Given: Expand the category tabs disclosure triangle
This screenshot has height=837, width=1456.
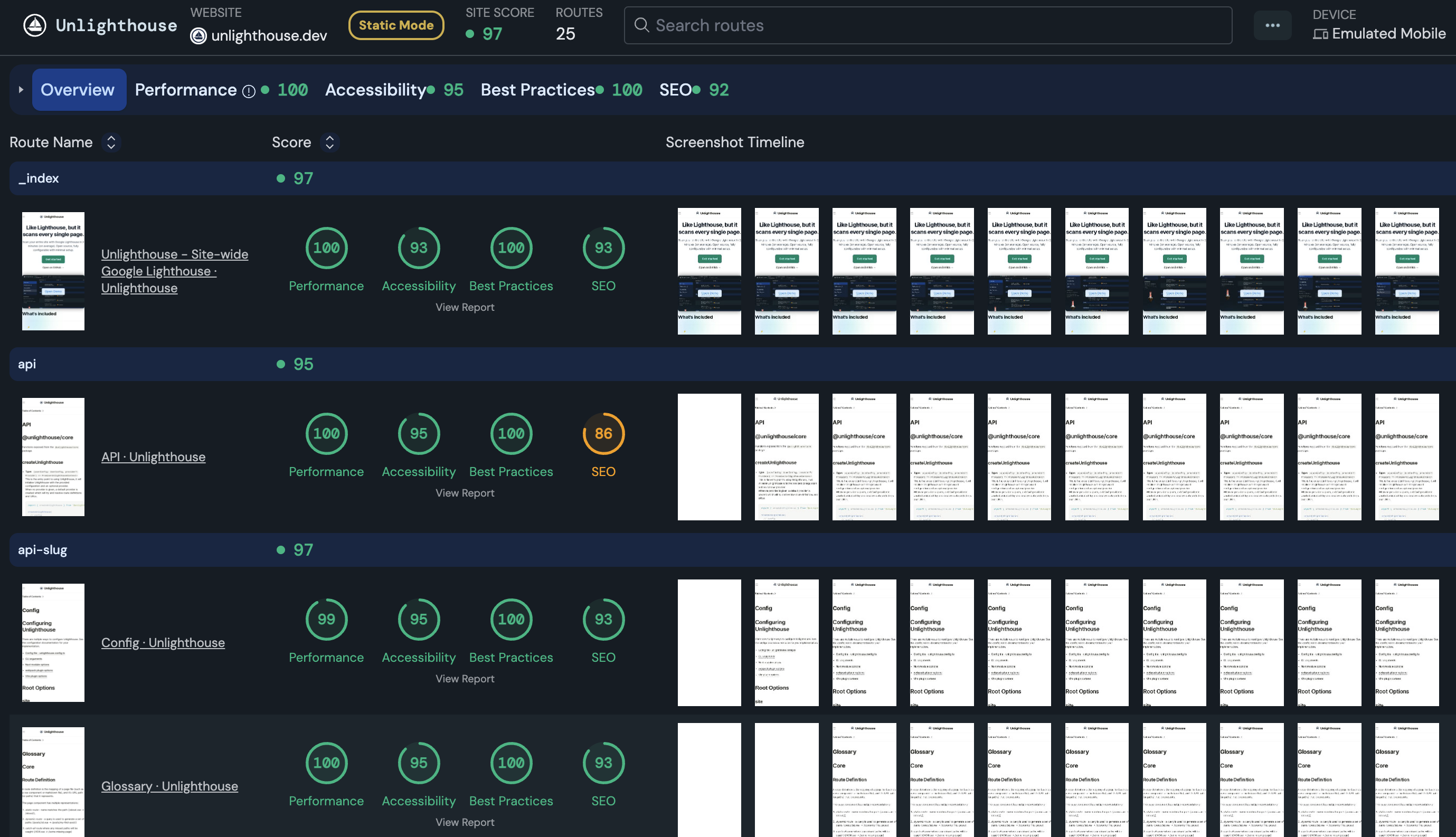Looking at the screenshot, I should point(21,90).
